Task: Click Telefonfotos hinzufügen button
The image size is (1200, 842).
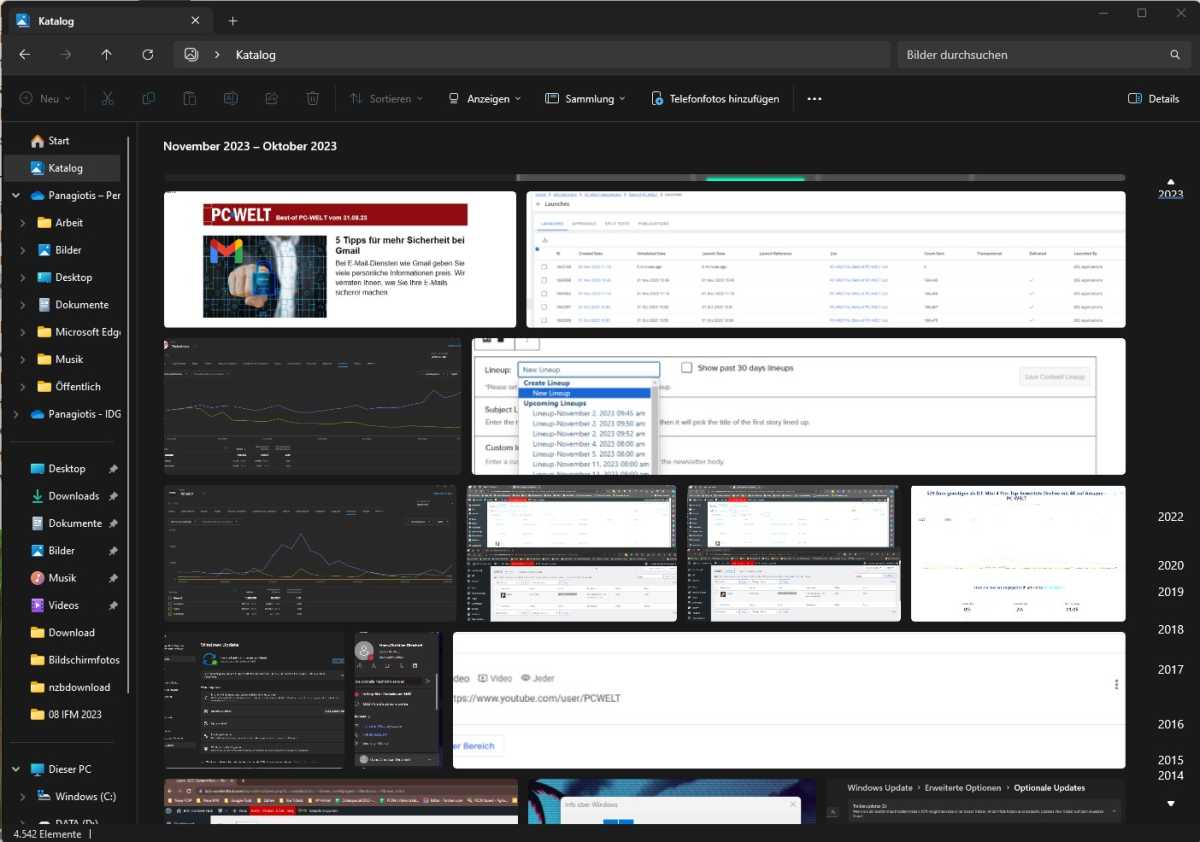Action: tap(715, 99)
